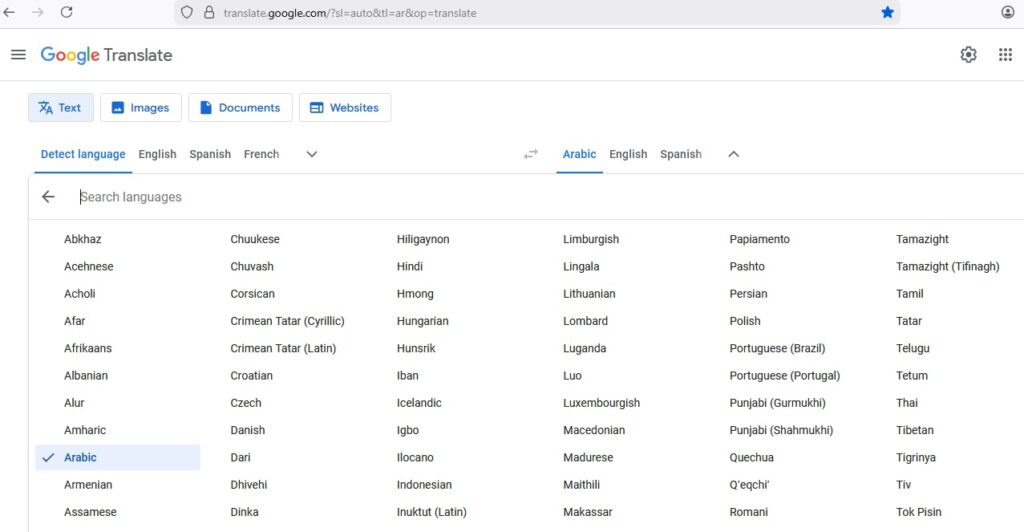The image size is (1024, 532).
Task: Switch to the Images translation tab
Action: 141,108
